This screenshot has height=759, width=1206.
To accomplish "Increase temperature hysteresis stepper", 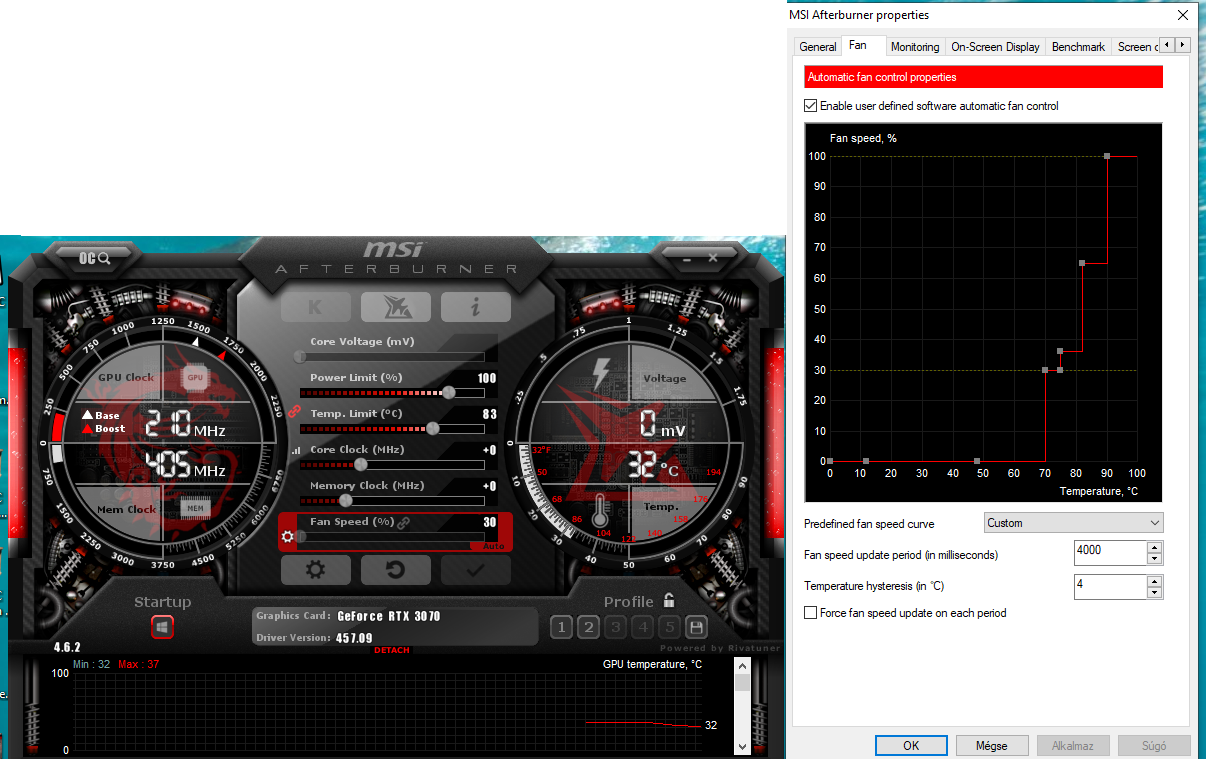I will coord(1155,581).
